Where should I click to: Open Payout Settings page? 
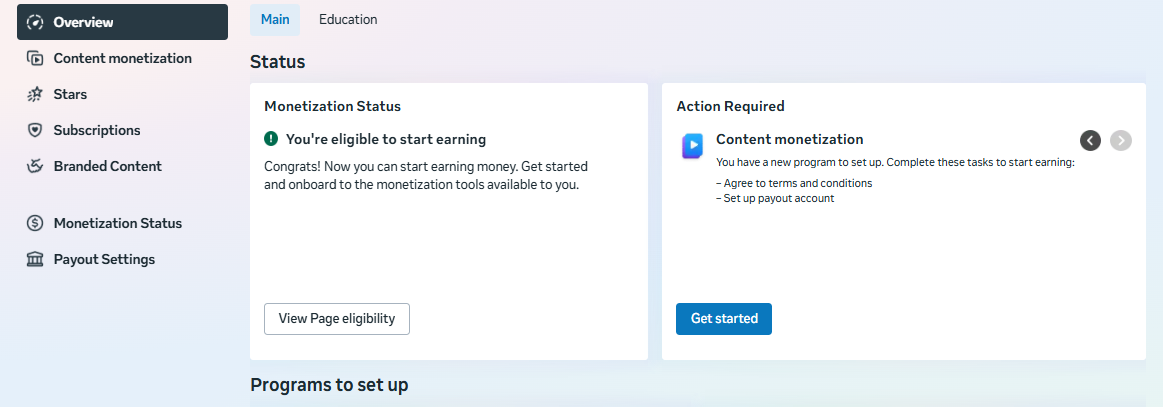point(104,259)
